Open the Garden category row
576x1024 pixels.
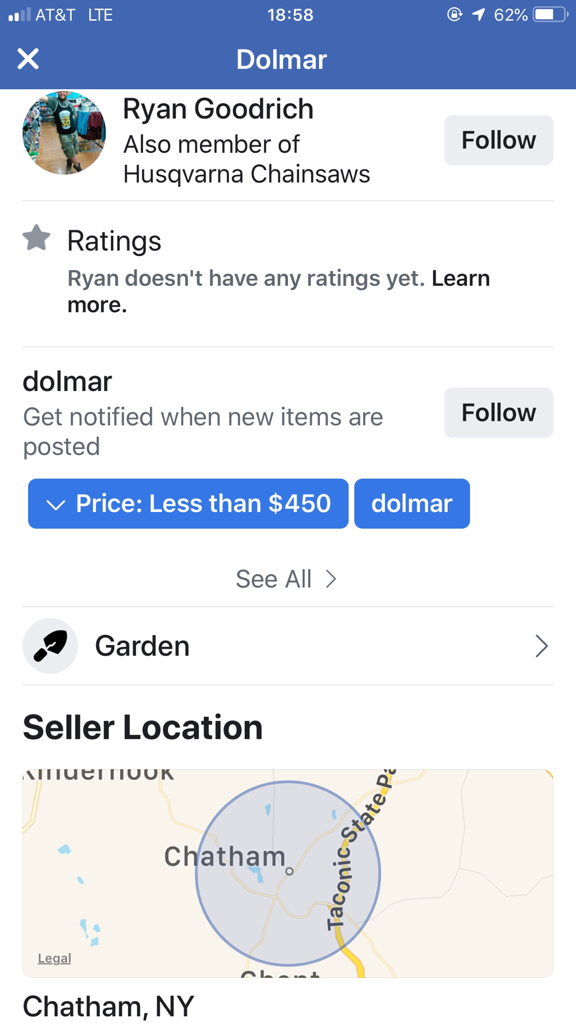[x=288, y=646]
